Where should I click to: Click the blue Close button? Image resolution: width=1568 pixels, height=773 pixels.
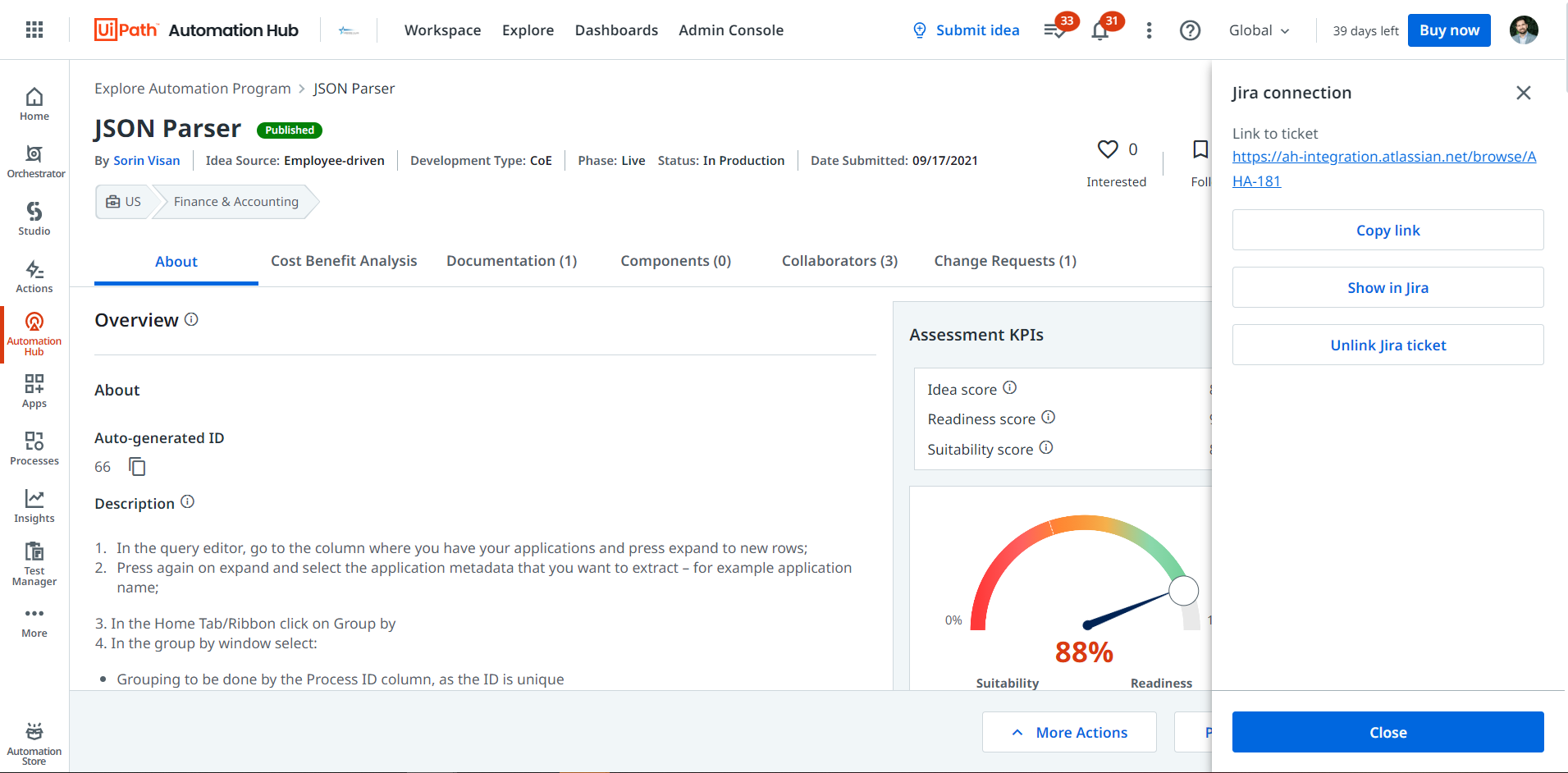click(x=1387, y=732)
